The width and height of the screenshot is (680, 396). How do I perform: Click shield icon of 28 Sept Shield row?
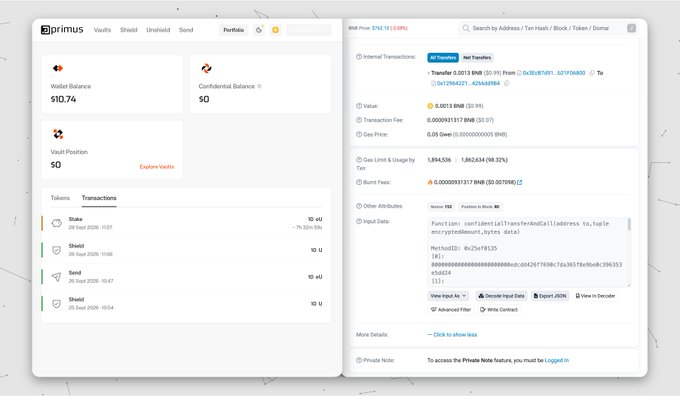point(56,250)
